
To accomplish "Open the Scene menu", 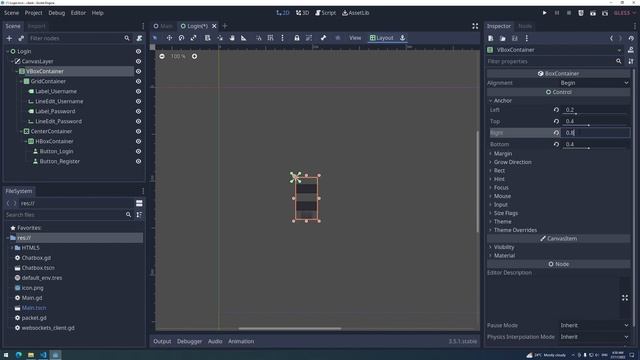I will click(11, 13).
